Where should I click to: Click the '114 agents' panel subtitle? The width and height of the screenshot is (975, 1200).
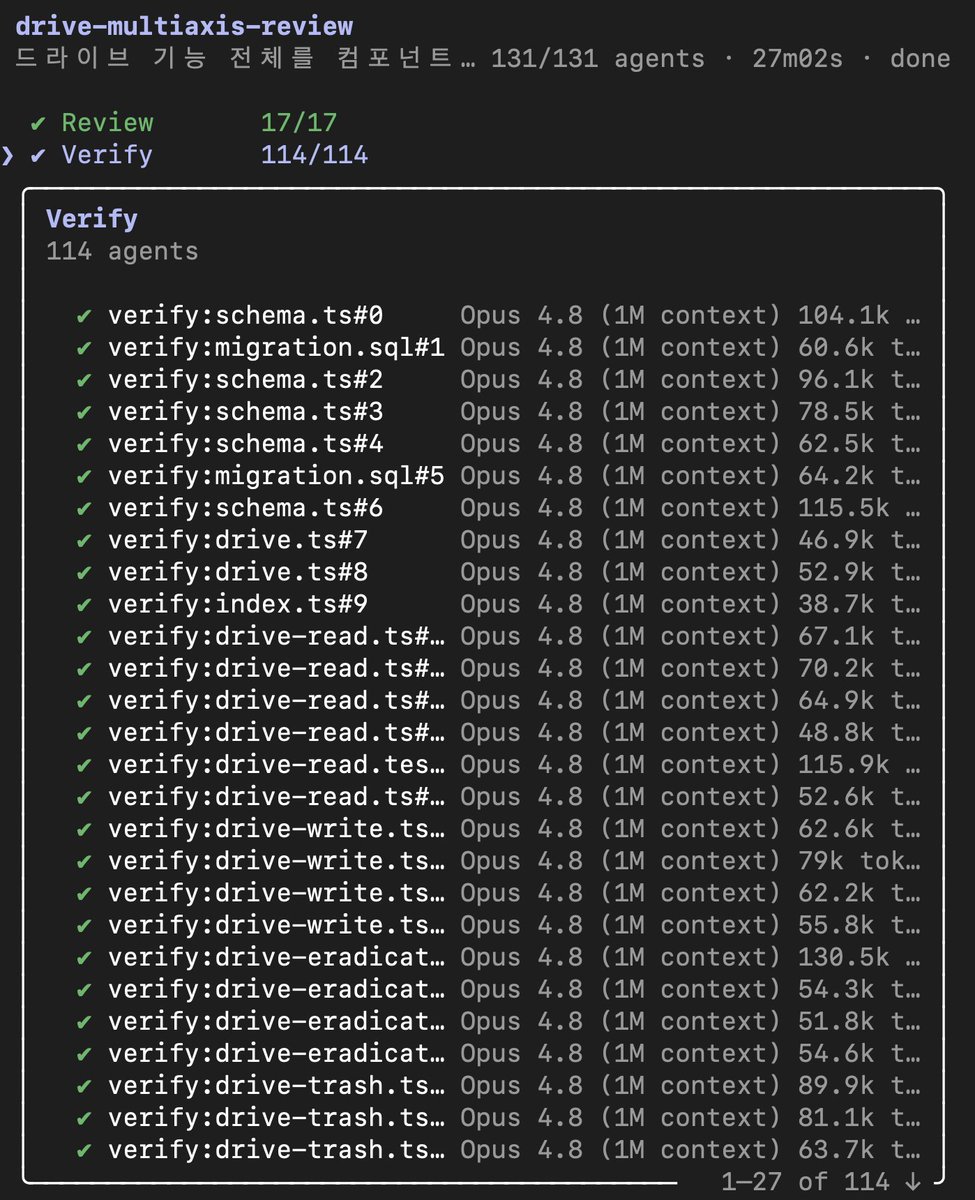[122, 251]
